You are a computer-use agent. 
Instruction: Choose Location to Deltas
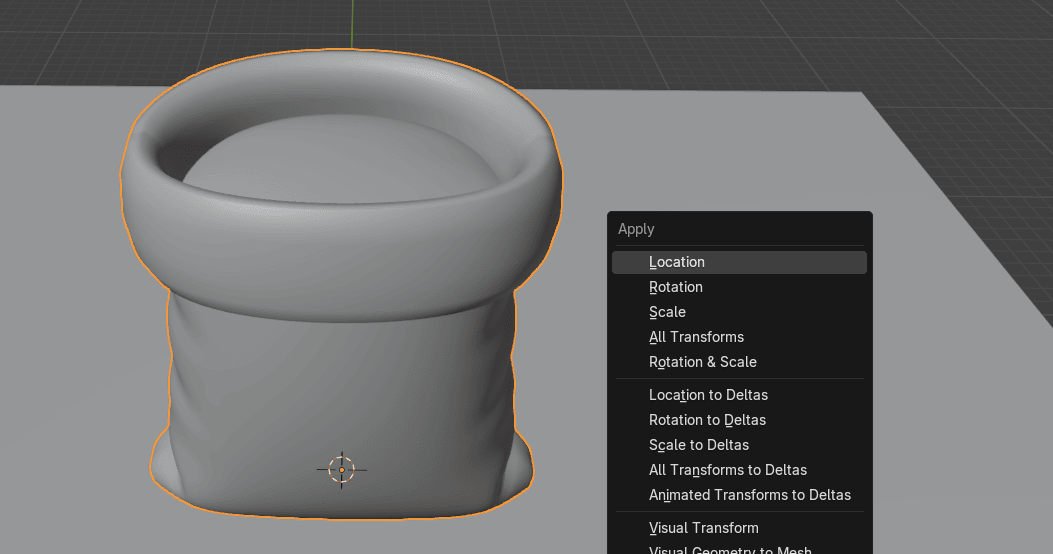point(708,395)
